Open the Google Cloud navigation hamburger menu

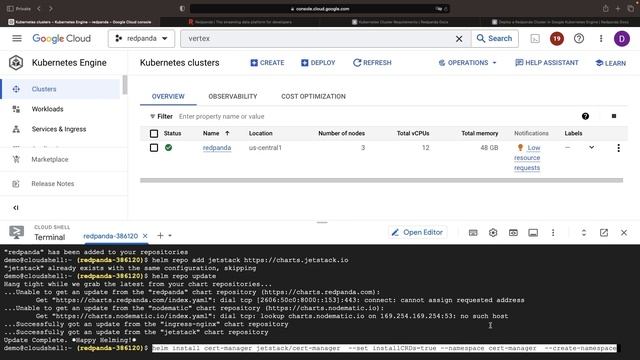(17, 38)
